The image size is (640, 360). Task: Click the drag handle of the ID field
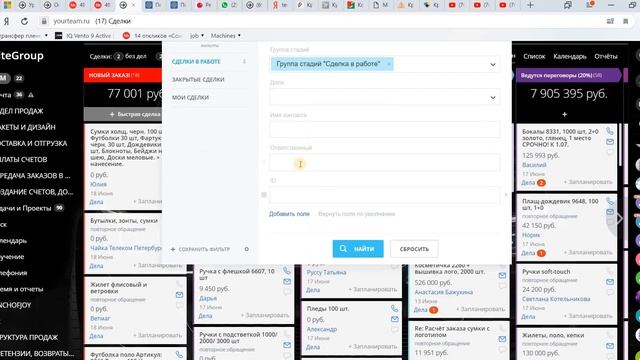pyautogui.click(x=264, y=195)
